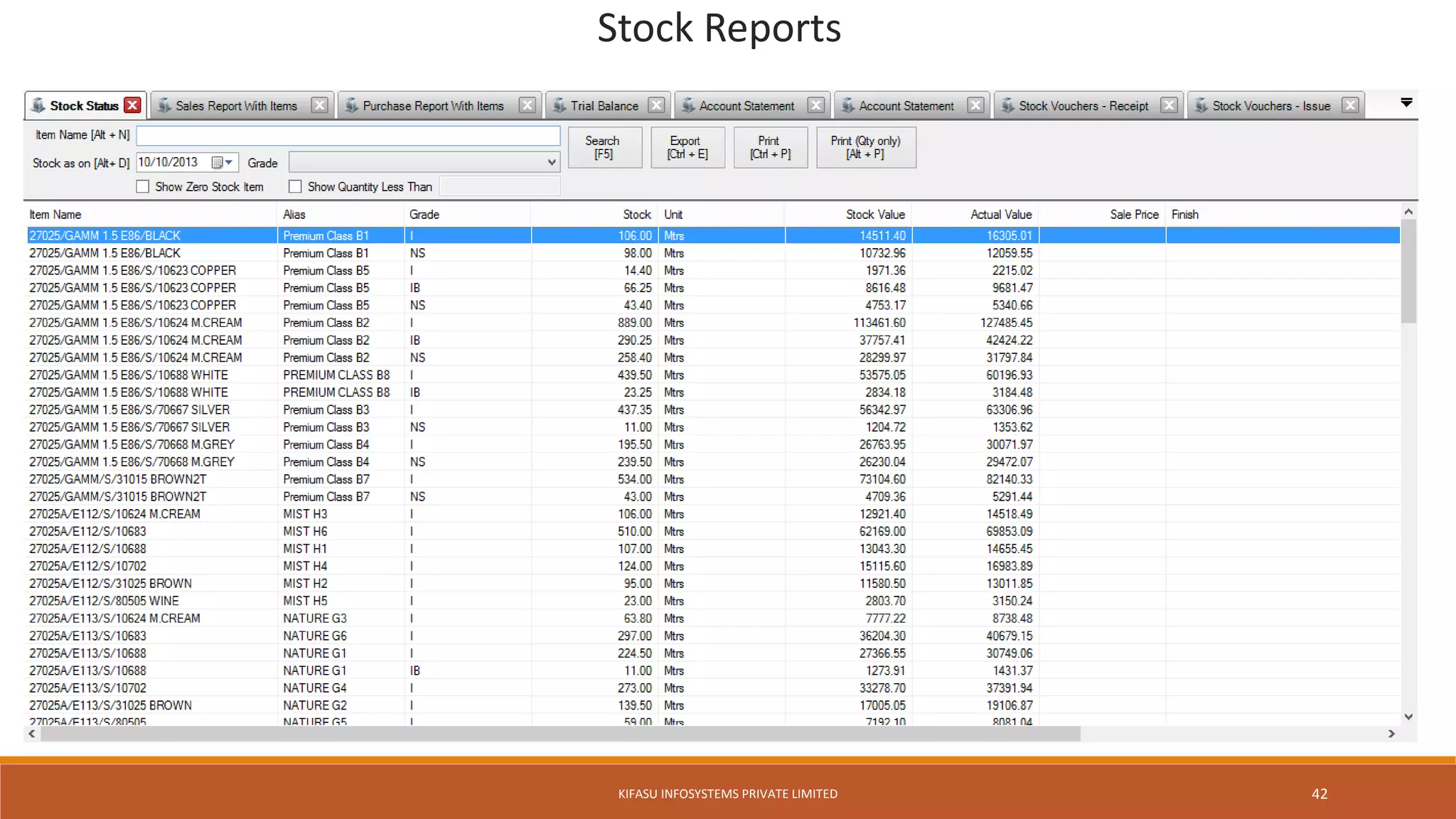1456x819 pixels.
Task: Sort by Item Name column header
Action: pos(151,215)
